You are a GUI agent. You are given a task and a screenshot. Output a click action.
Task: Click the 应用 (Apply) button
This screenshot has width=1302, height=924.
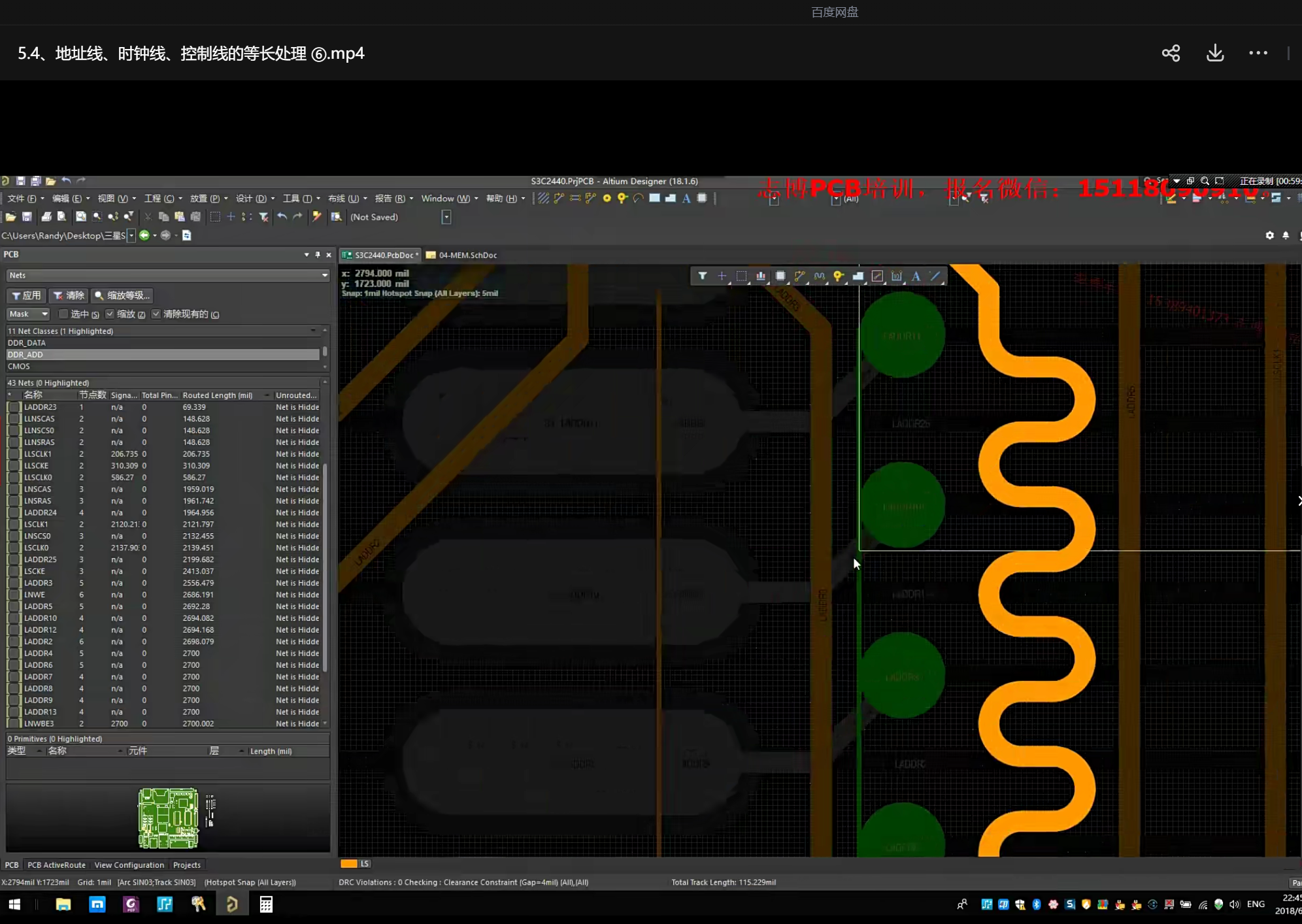click(26, 296)
